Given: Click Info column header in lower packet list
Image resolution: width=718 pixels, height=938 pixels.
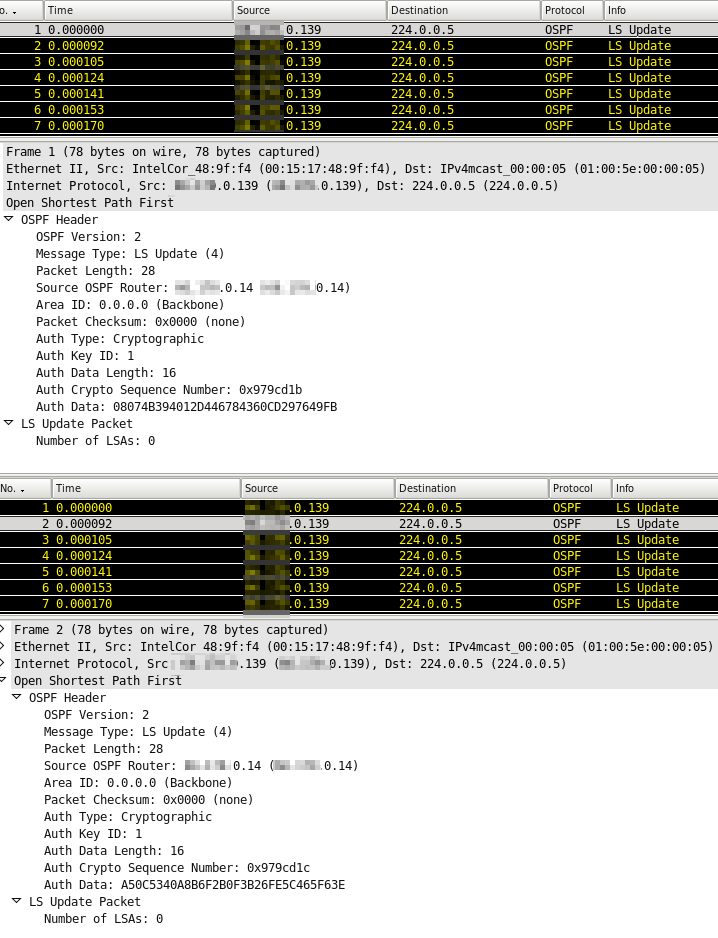Looking at the screenshot, I should 663,488.
